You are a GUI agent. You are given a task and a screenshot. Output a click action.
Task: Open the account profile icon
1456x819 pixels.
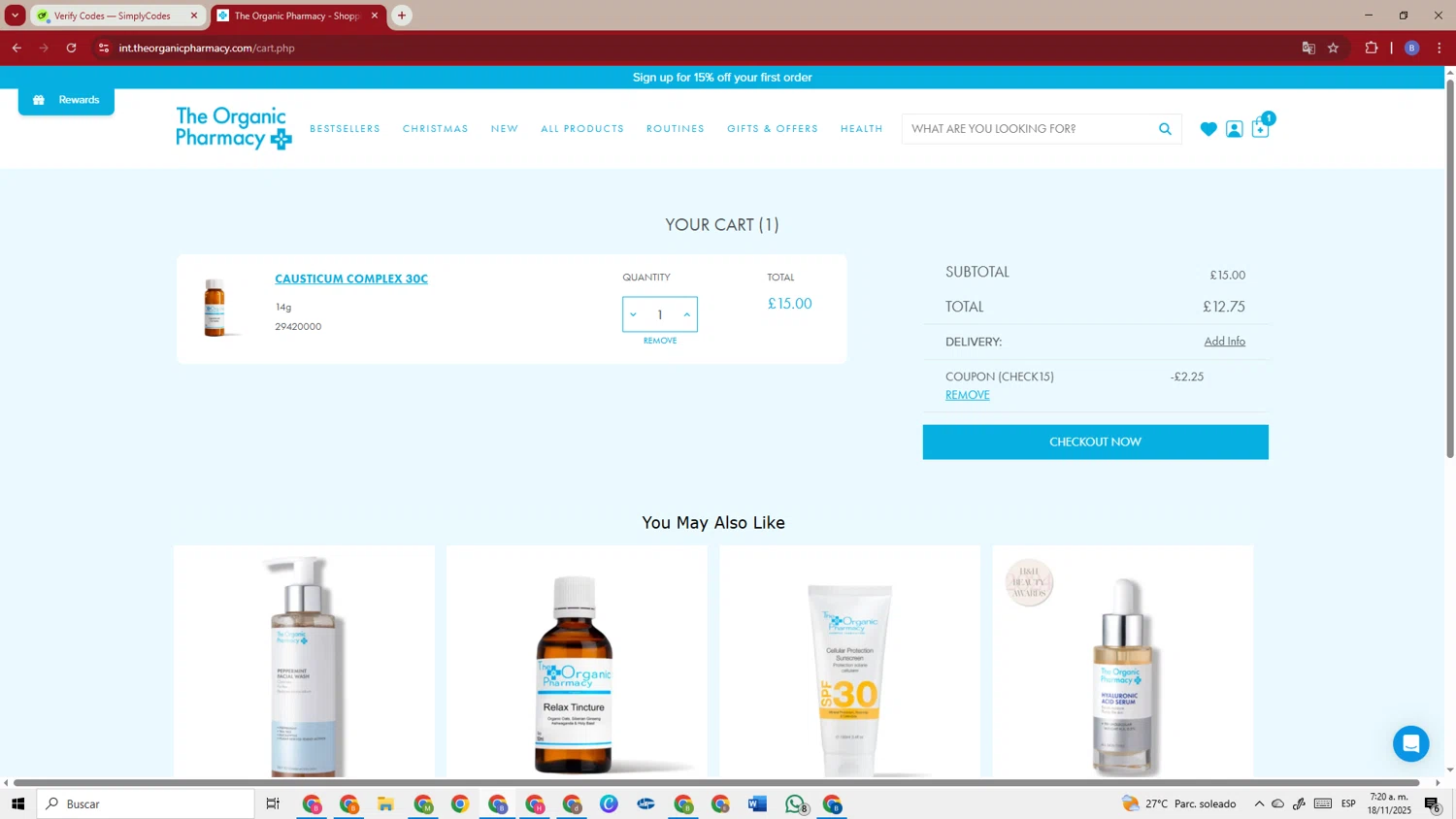[1234, 129]
